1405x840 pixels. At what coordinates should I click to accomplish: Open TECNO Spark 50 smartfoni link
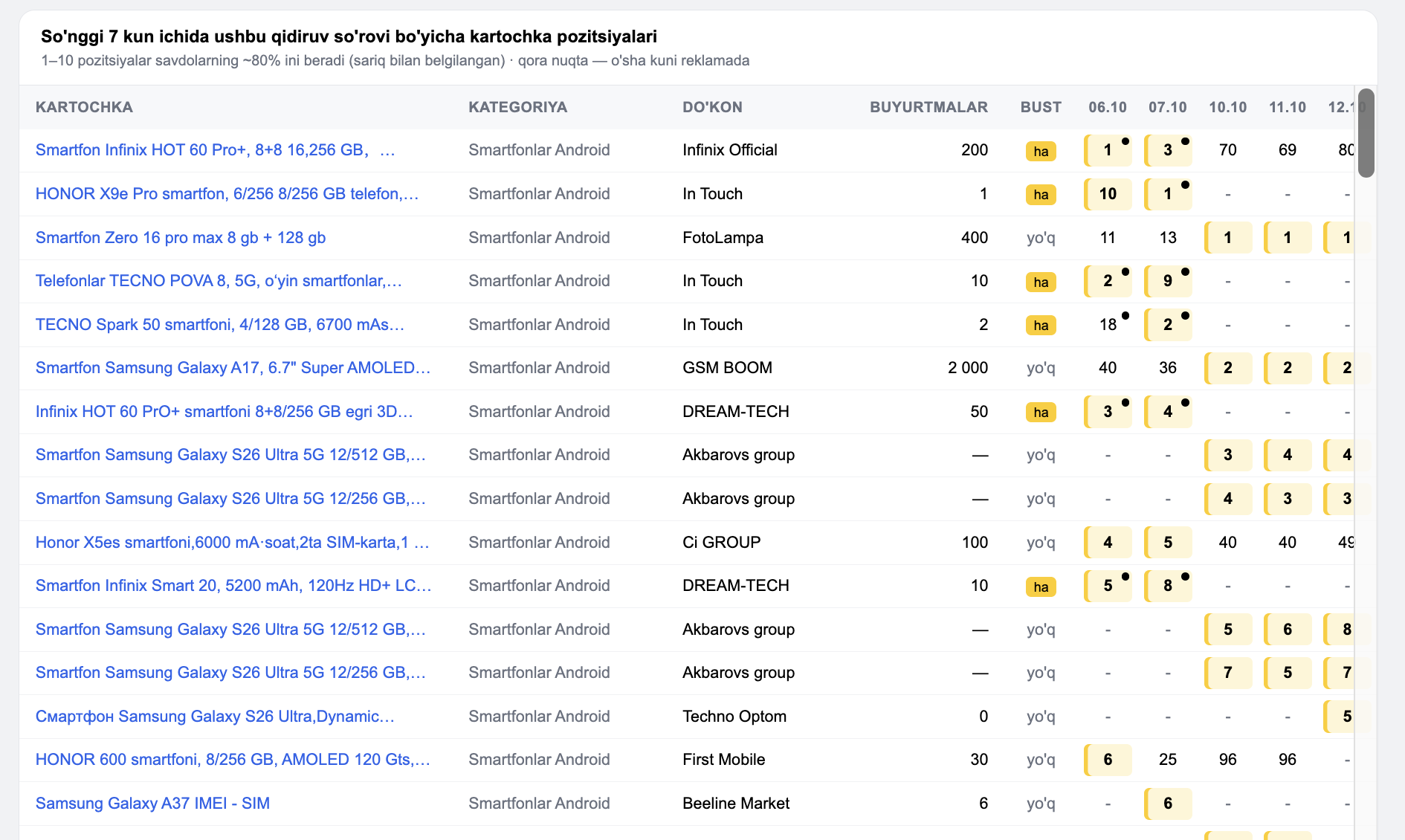coord(220,325)
